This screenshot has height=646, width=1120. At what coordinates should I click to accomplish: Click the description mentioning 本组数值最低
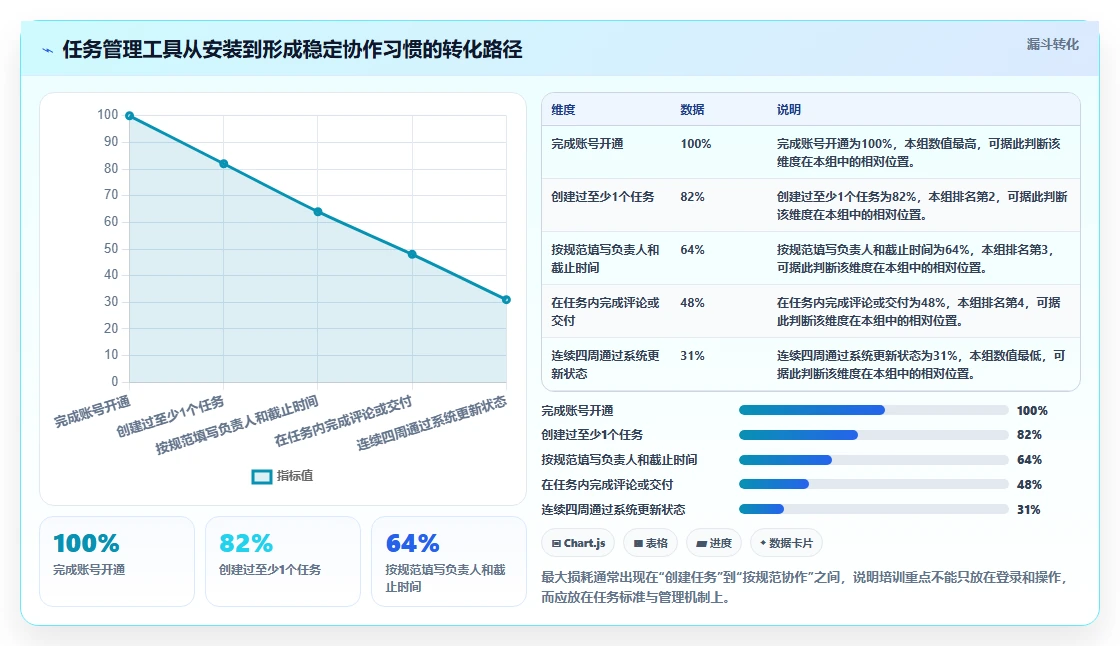[x=921, y=364]
